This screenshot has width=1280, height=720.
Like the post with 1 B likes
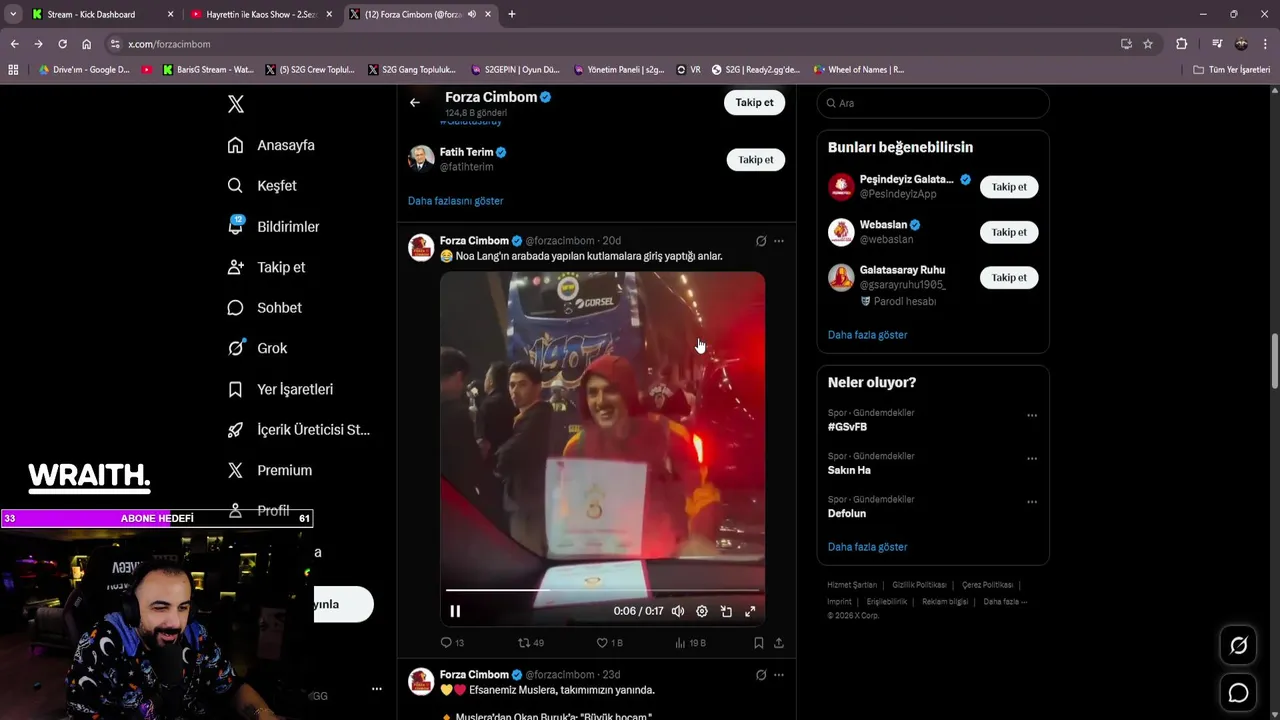(609, 643)
